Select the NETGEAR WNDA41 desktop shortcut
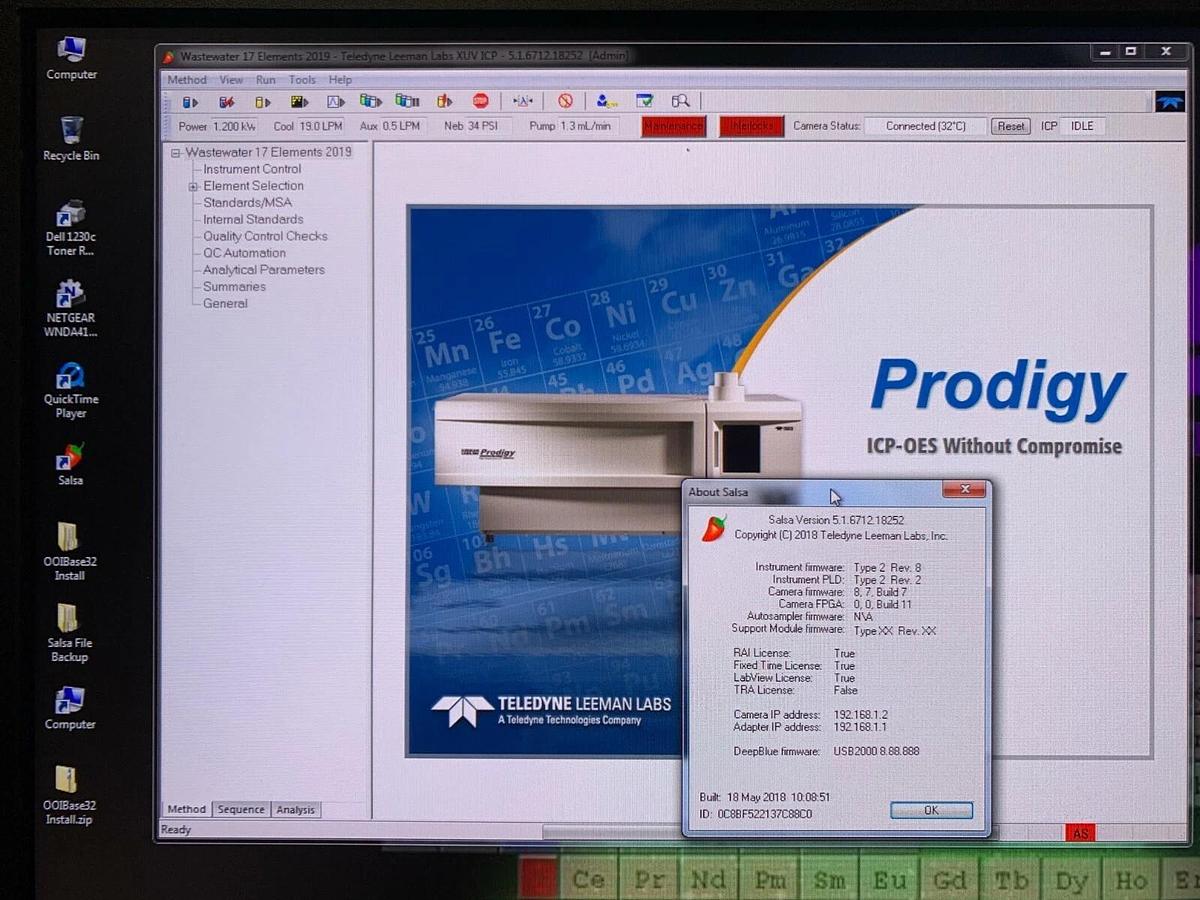Viewport: 1200px width, 900px height. [70, 309]
